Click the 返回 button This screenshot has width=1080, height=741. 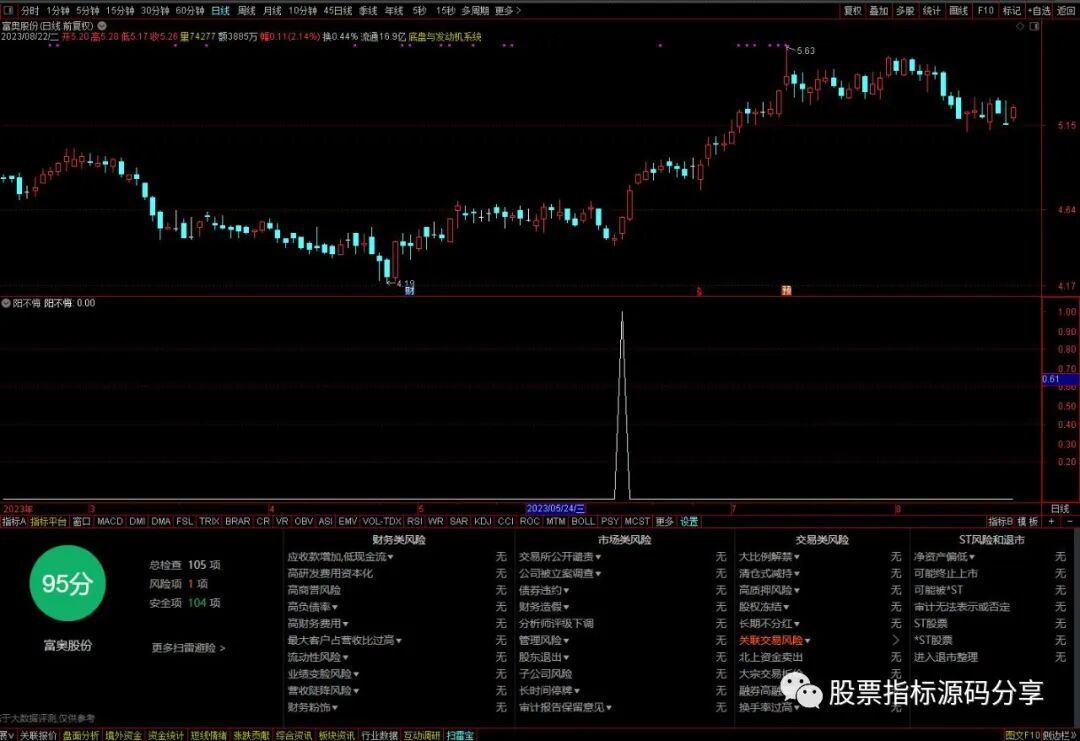click(1067, 10)
